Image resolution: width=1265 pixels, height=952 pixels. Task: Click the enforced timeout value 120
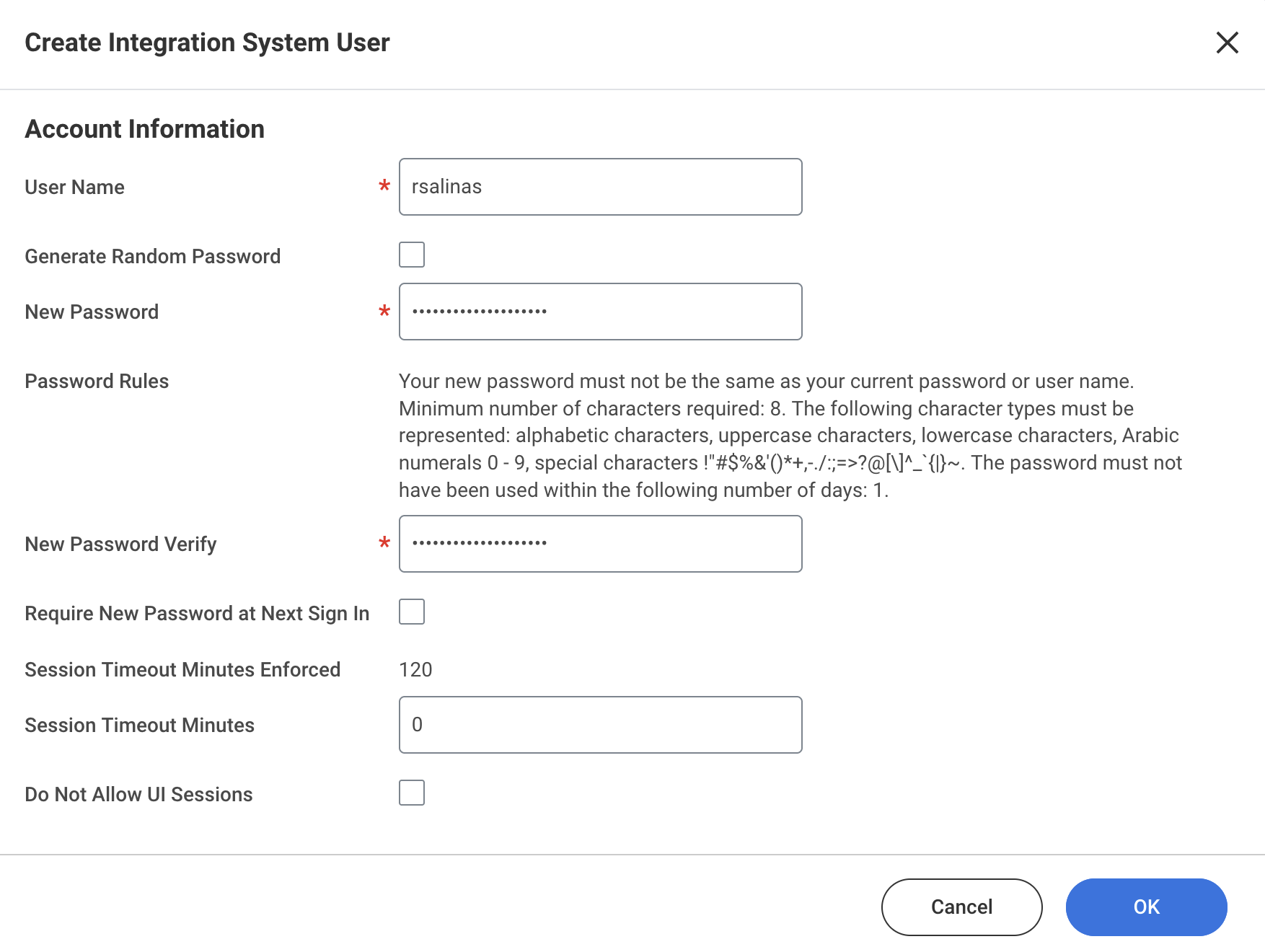(415, 669)
